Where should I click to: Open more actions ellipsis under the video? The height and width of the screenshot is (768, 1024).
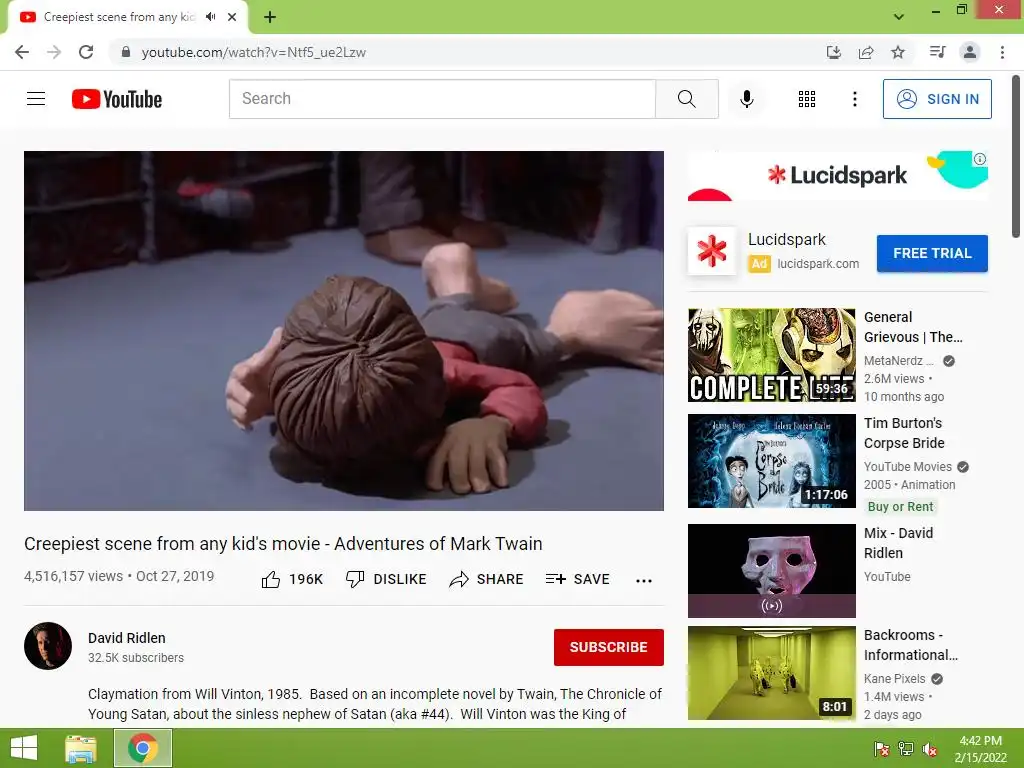pos(644,581)
